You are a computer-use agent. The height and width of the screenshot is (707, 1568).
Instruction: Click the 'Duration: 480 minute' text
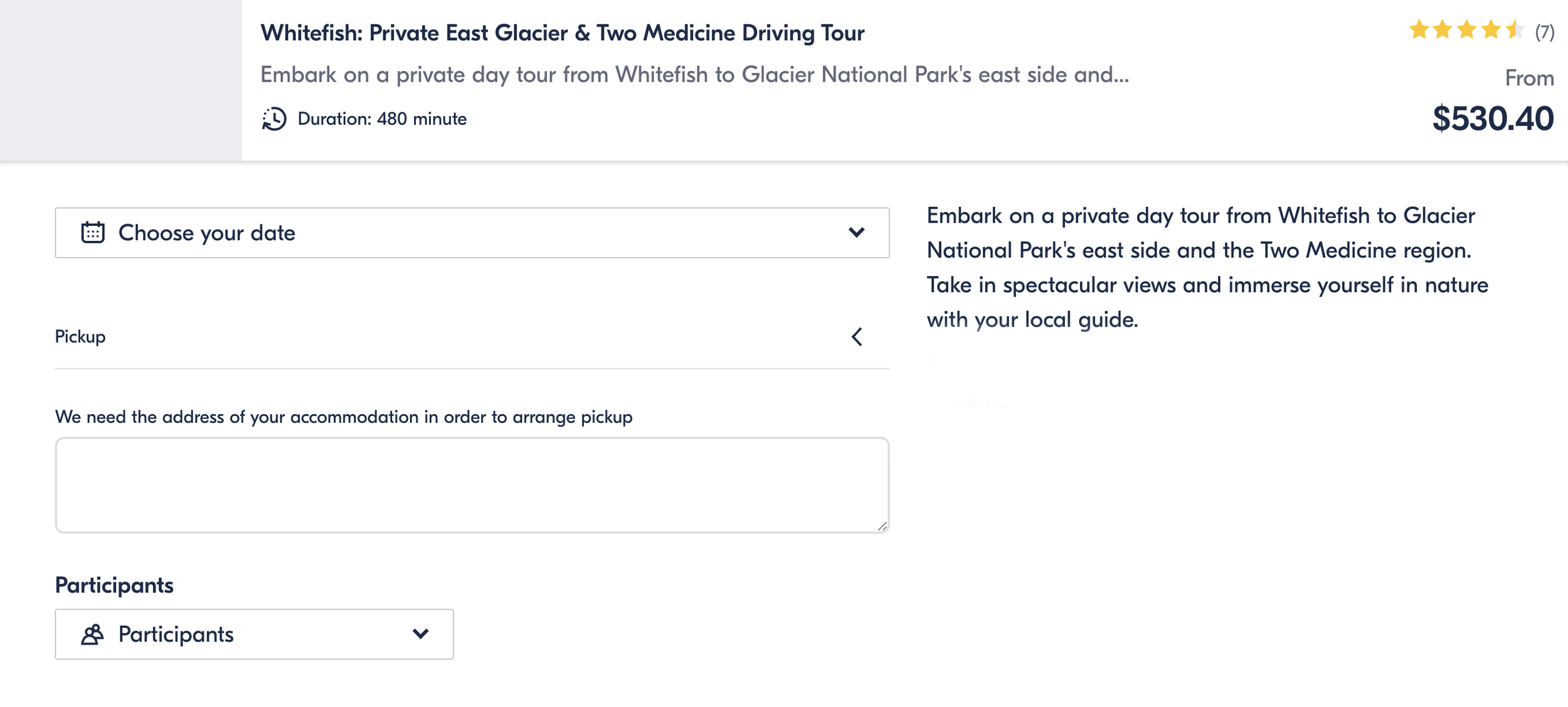click(382, 119)
